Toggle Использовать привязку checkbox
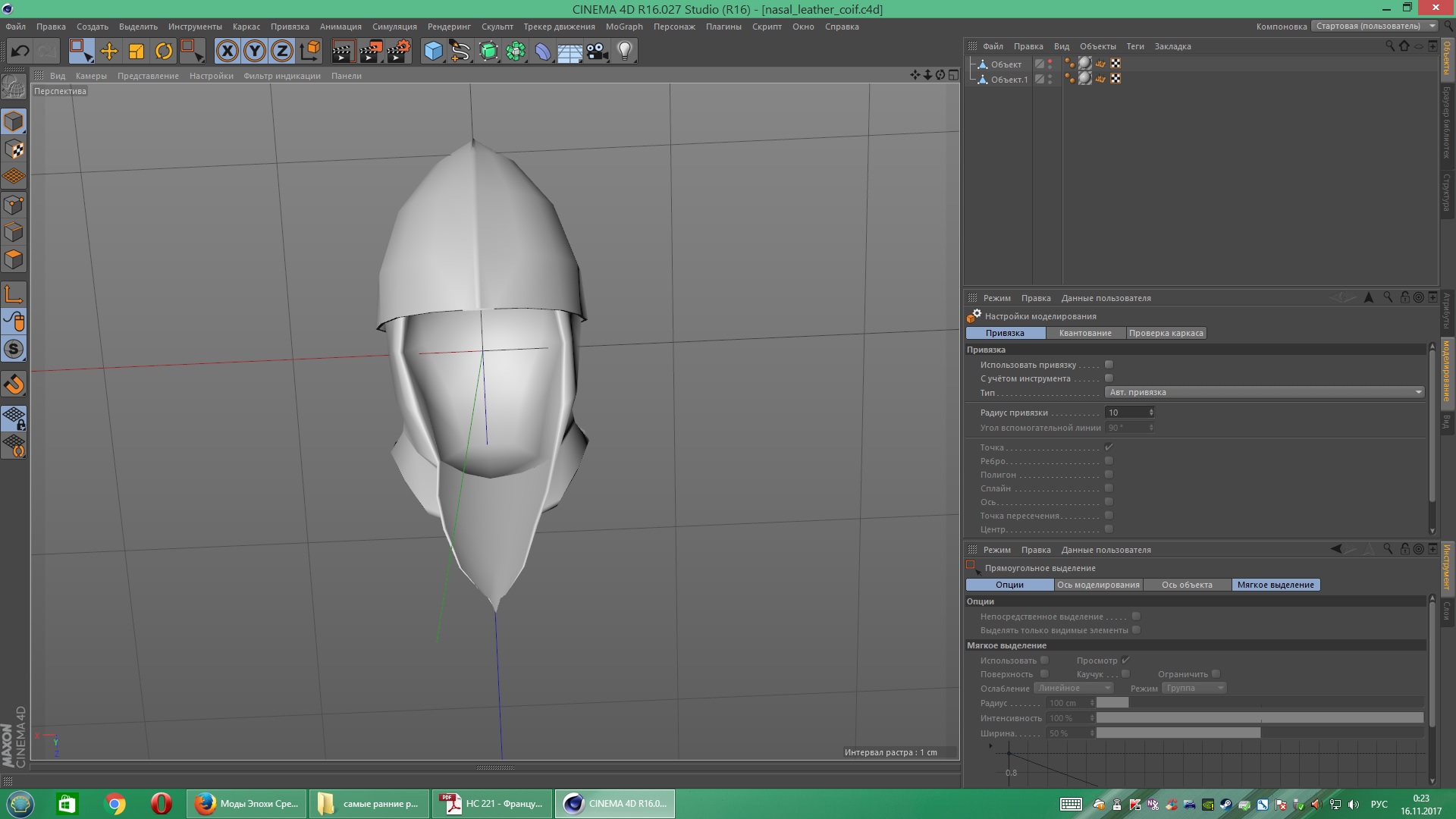Viewport: 1456px width, 819px height. click(1109, 365)
